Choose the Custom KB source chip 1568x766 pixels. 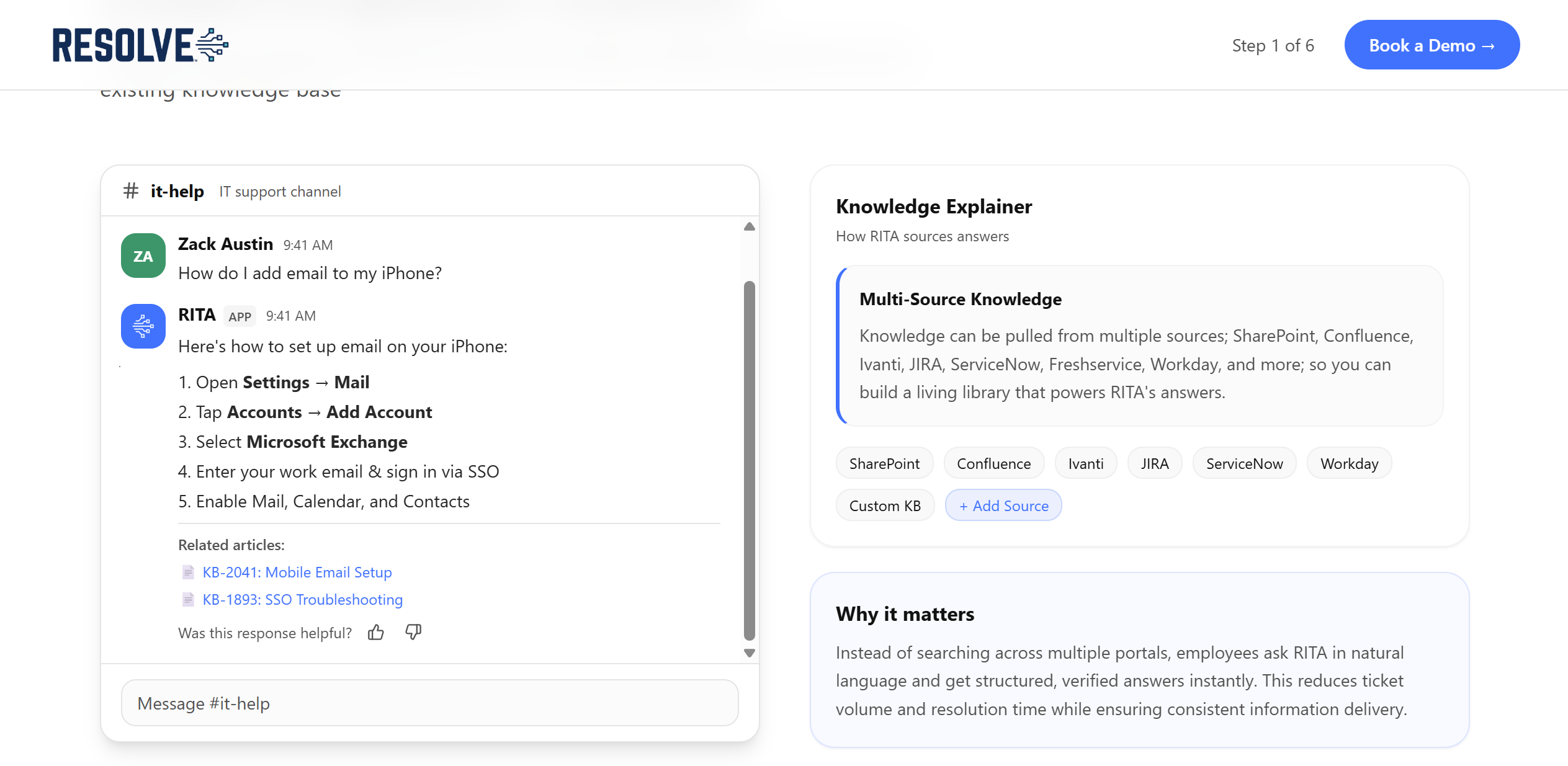click(x=885, y=506)
